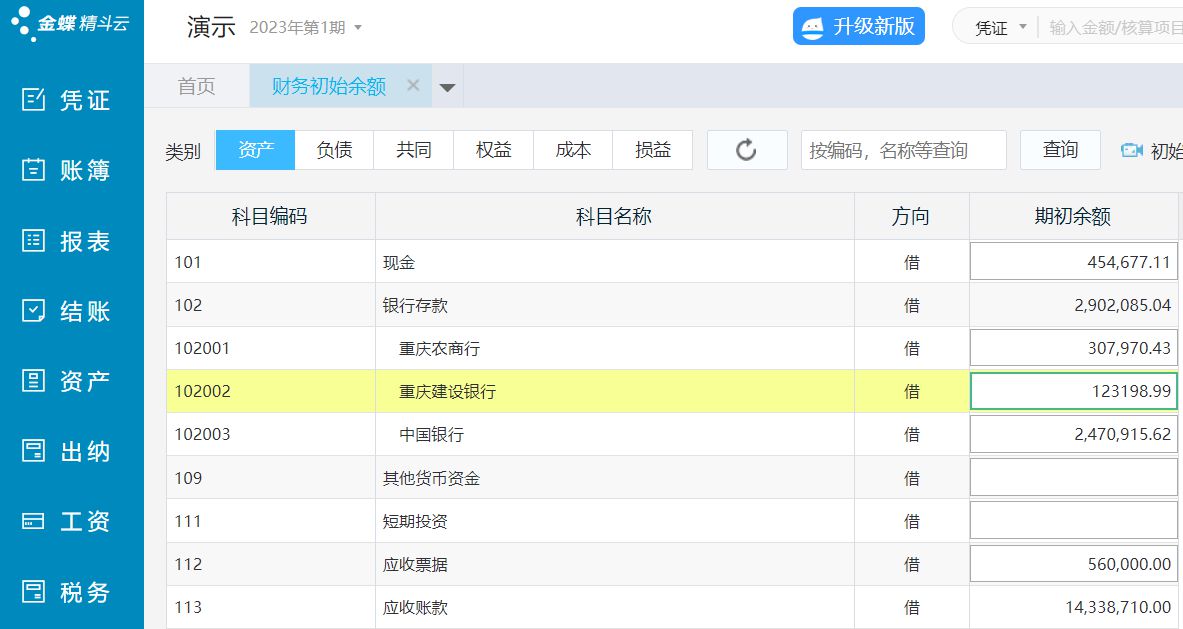Click the account name 应收票据
1183x629 pixels.
pos(415,564)
